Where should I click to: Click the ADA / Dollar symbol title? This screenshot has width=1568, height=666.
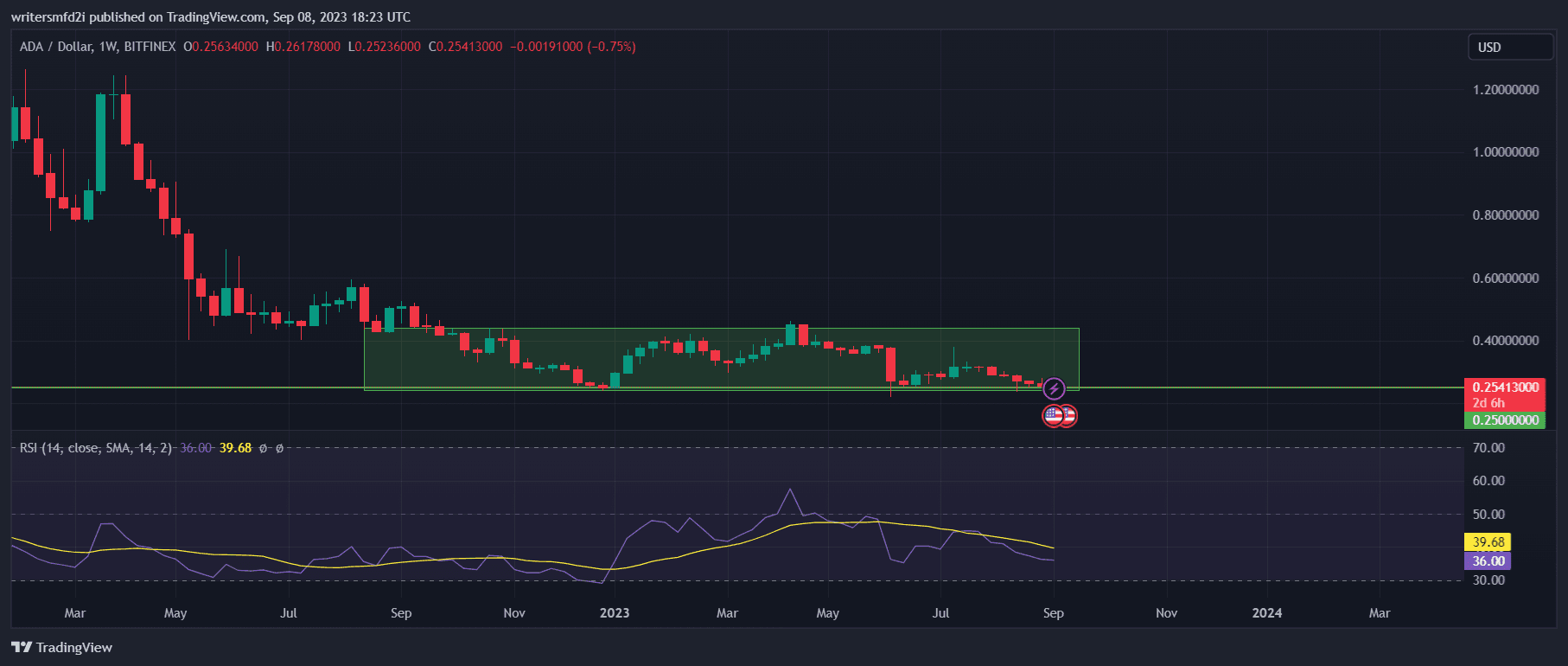(x=55, y=47)
